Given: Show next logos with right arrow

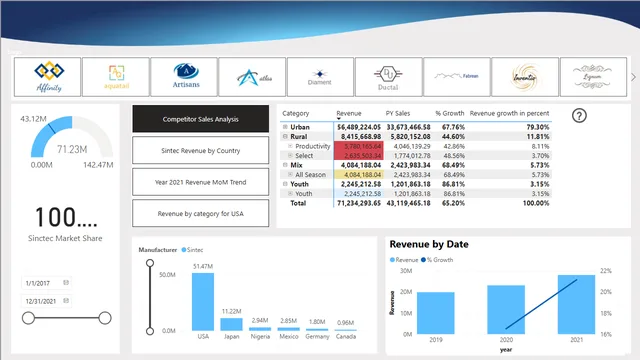Looking at the screenshot, I should point(633,77).
